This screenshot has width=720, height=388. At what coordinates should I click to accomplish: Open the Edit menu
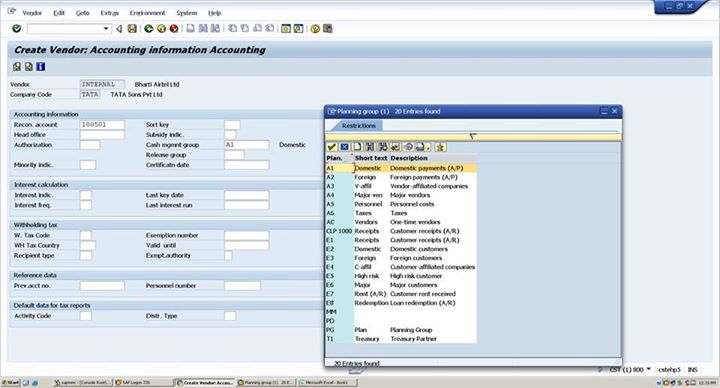click(x=59, y=13)
